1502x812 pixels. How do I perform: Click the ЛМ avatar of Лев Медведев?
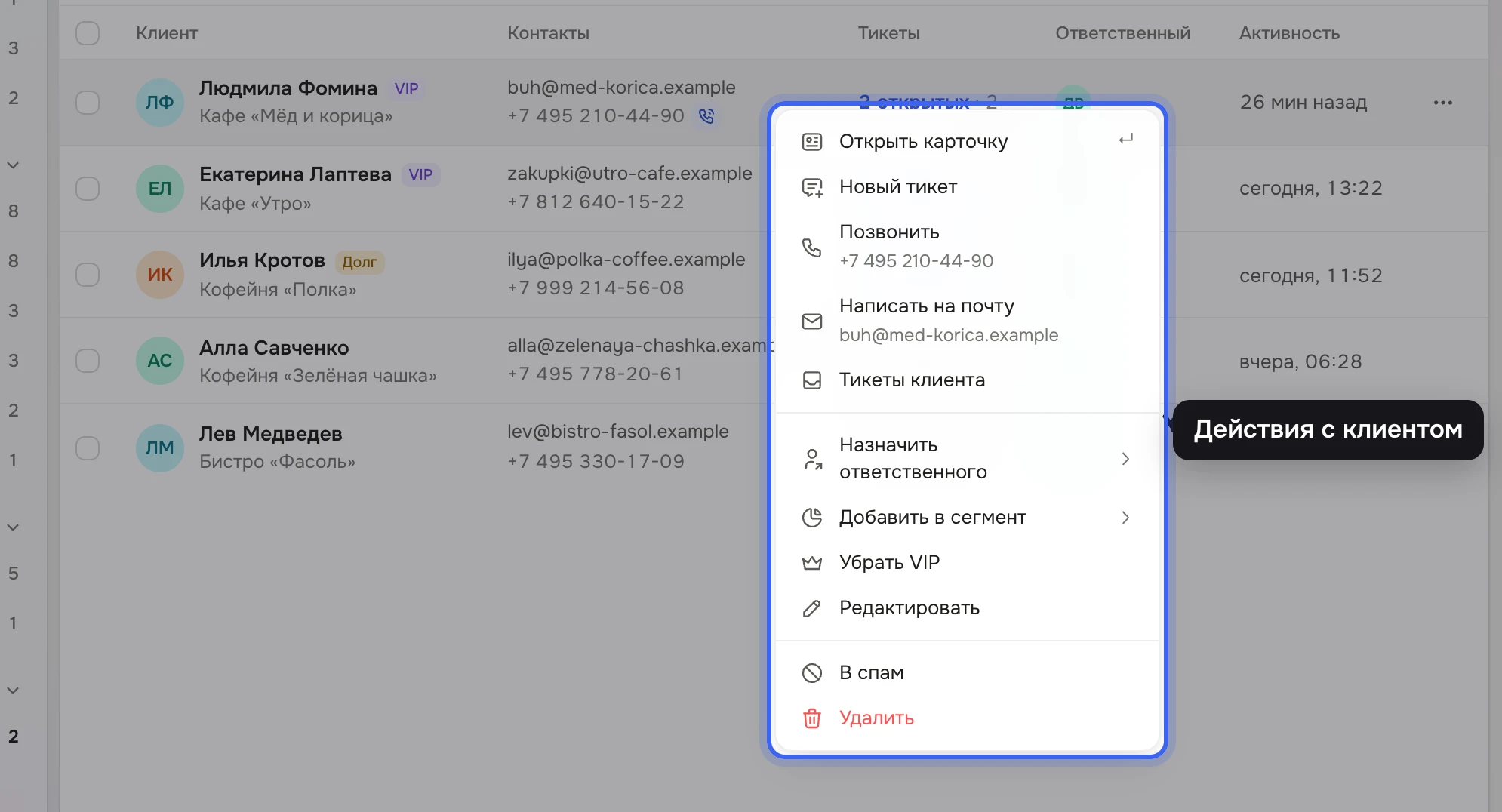160,448
